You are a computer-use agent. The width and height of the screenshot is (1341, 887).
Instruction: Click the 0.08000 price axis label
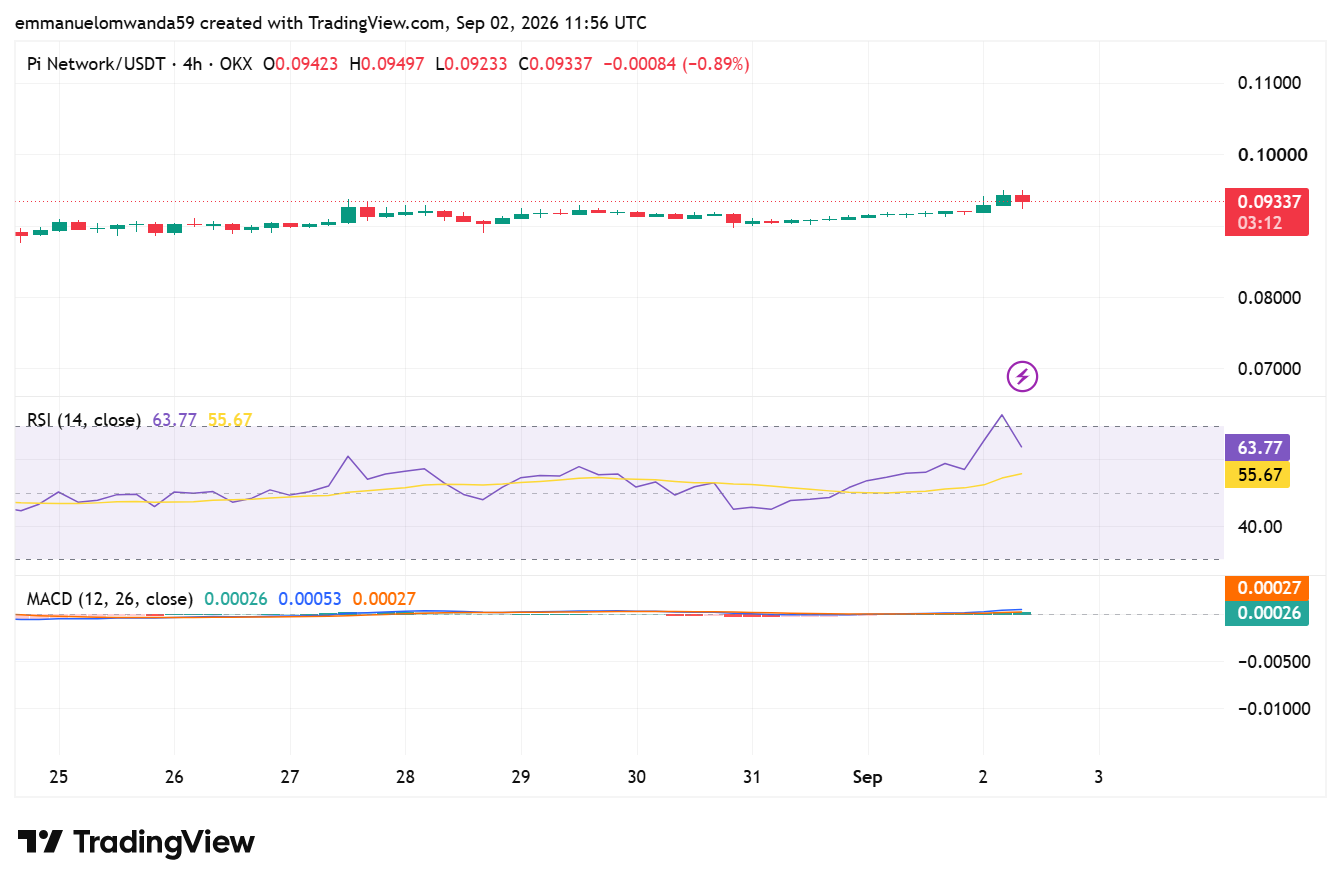pyautogui.click(x=1269, y=297)
